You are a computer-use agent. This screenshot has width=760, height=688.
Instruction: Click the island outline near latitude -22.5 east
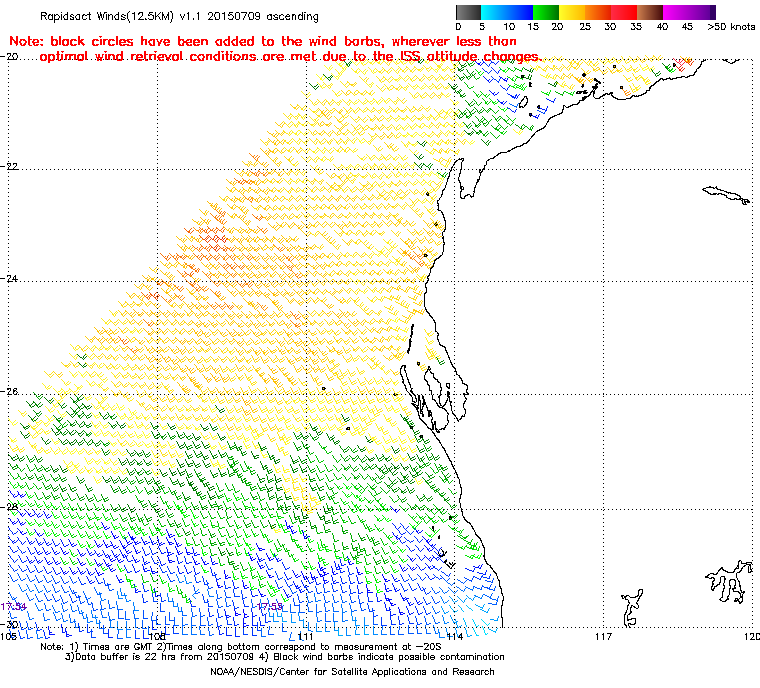click(x=726, y=195)
